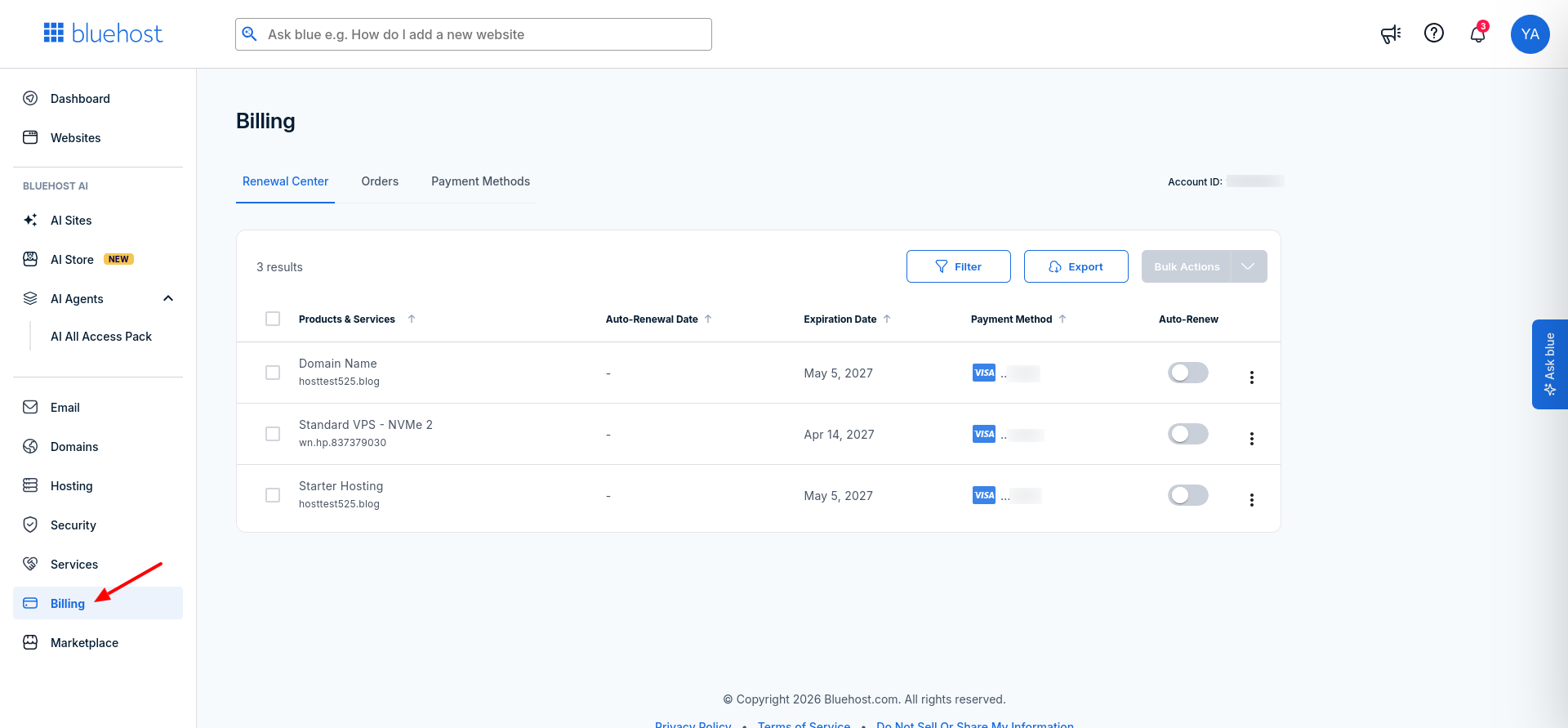Open the notifications bell
This screenshot has height=728, width=1568.
pyautogui.click(x=1478, y=33)
